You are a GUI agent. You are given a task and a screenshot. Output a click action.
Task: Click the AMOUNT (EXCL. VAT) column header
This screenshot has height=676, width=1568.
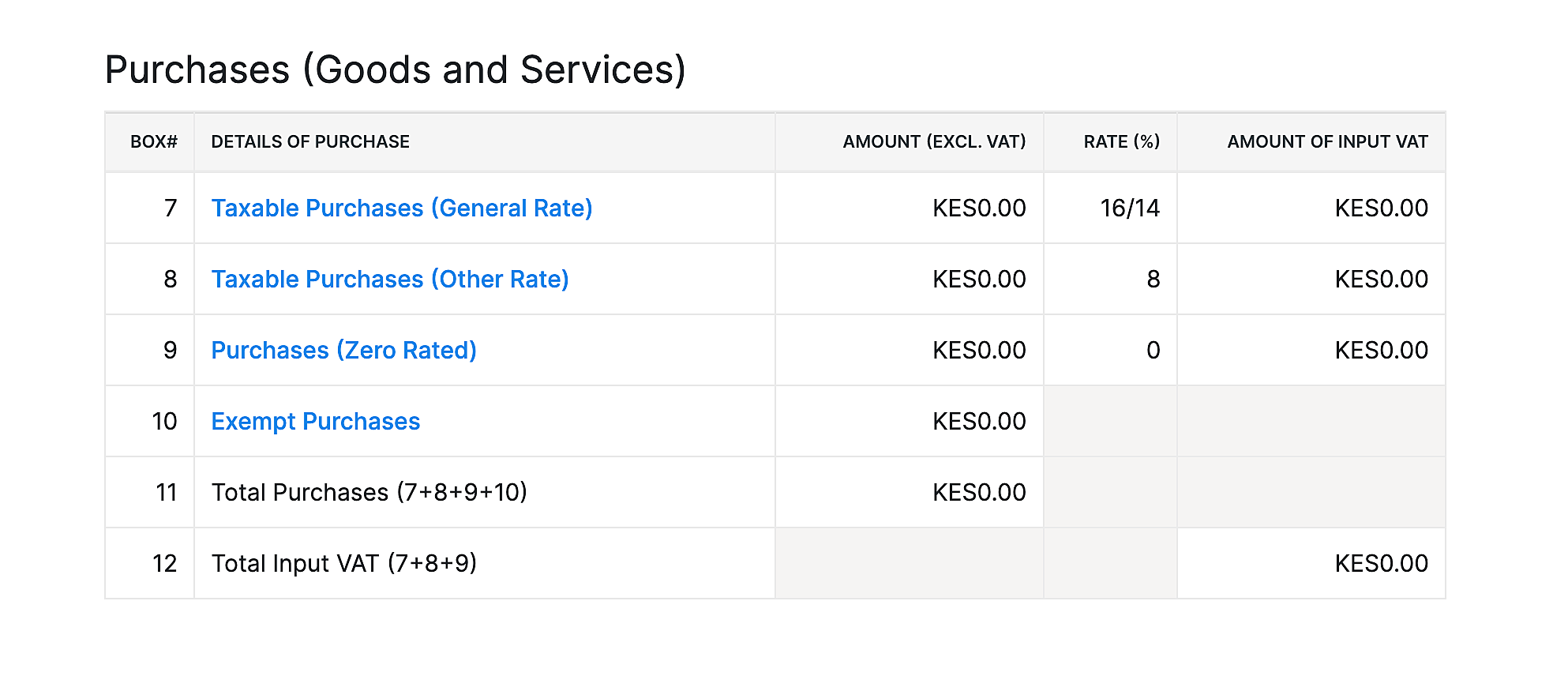934,141
